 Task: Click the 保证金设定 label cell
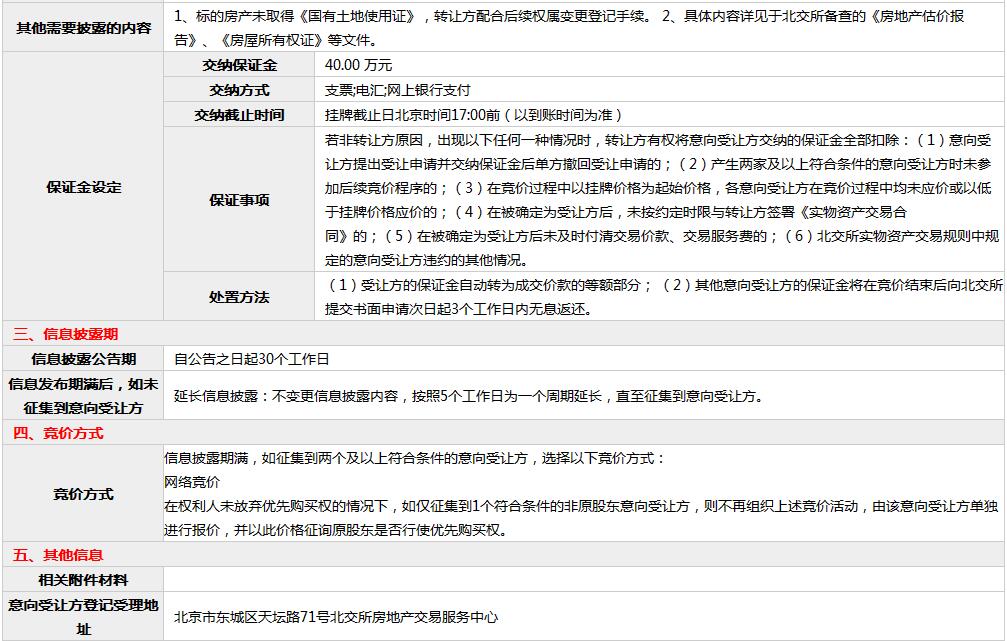(x=83, y=187)
